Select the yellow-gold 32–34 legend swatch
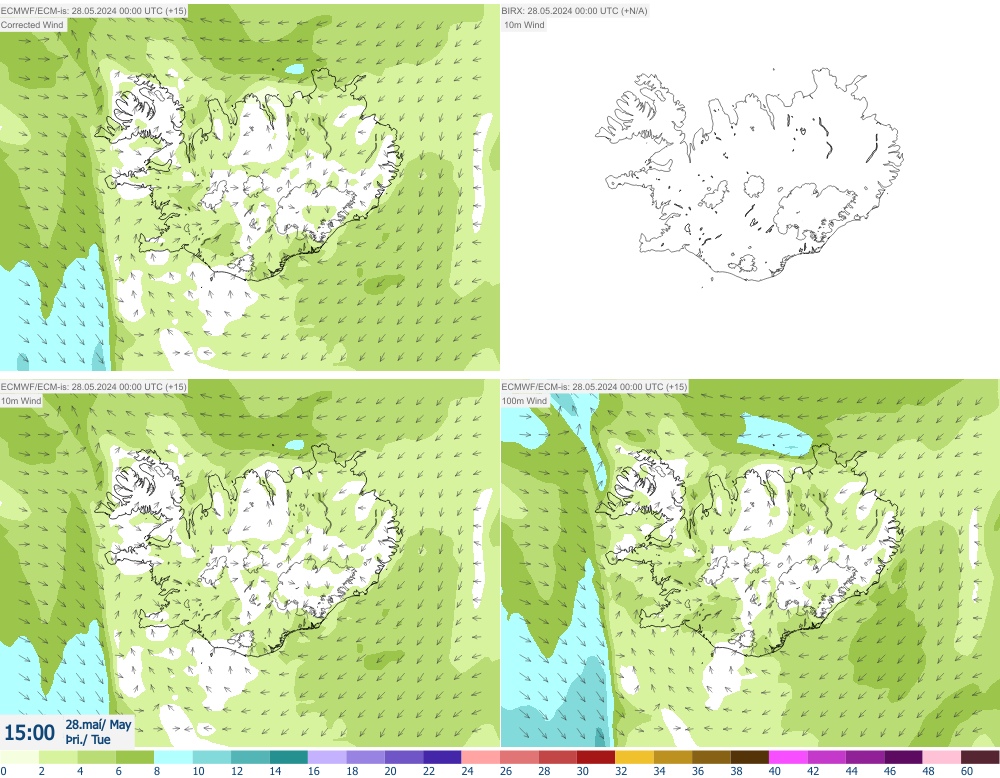 634,757
